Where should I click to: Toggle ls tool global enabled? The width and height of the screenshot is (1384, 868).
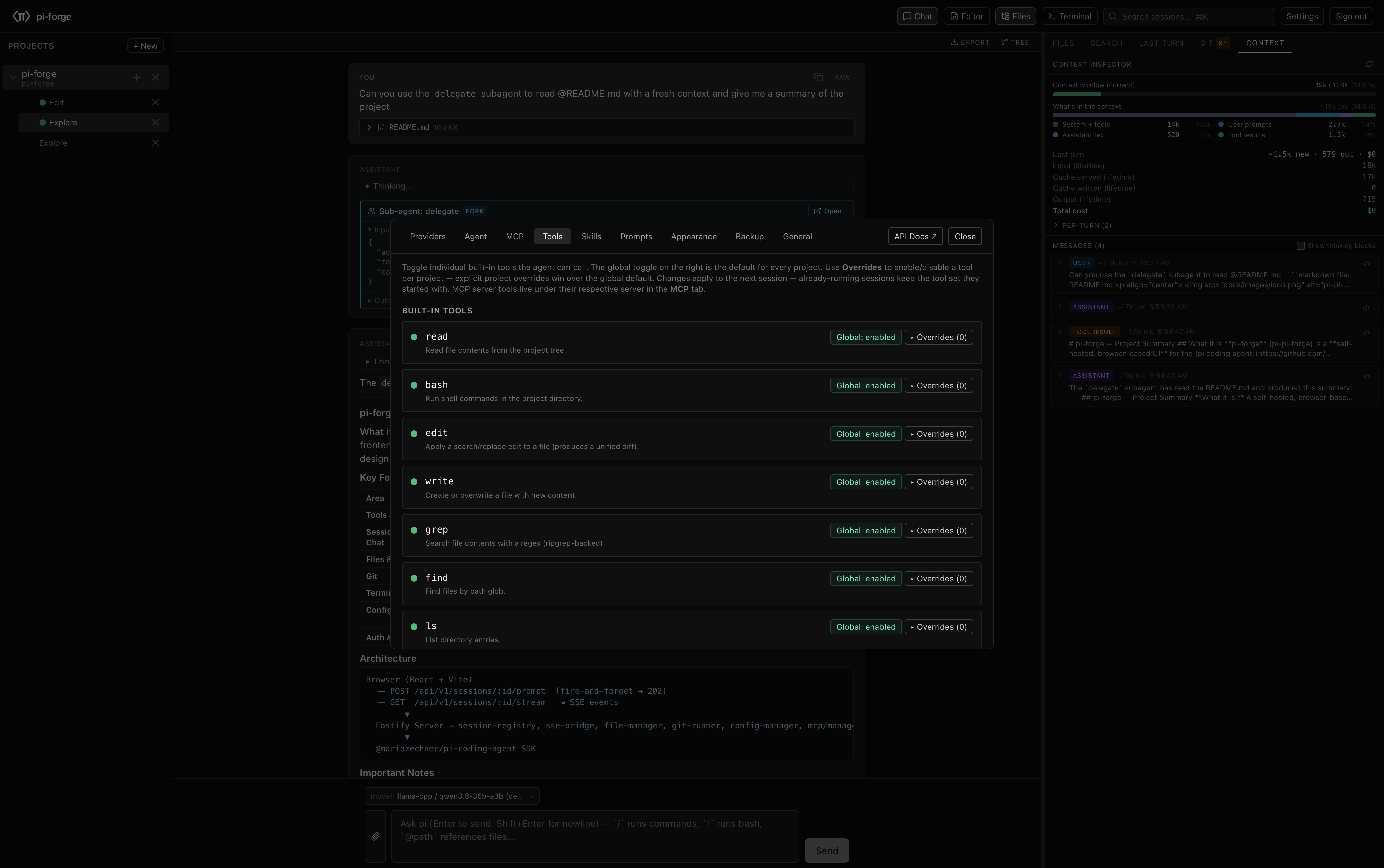point(866,627)
